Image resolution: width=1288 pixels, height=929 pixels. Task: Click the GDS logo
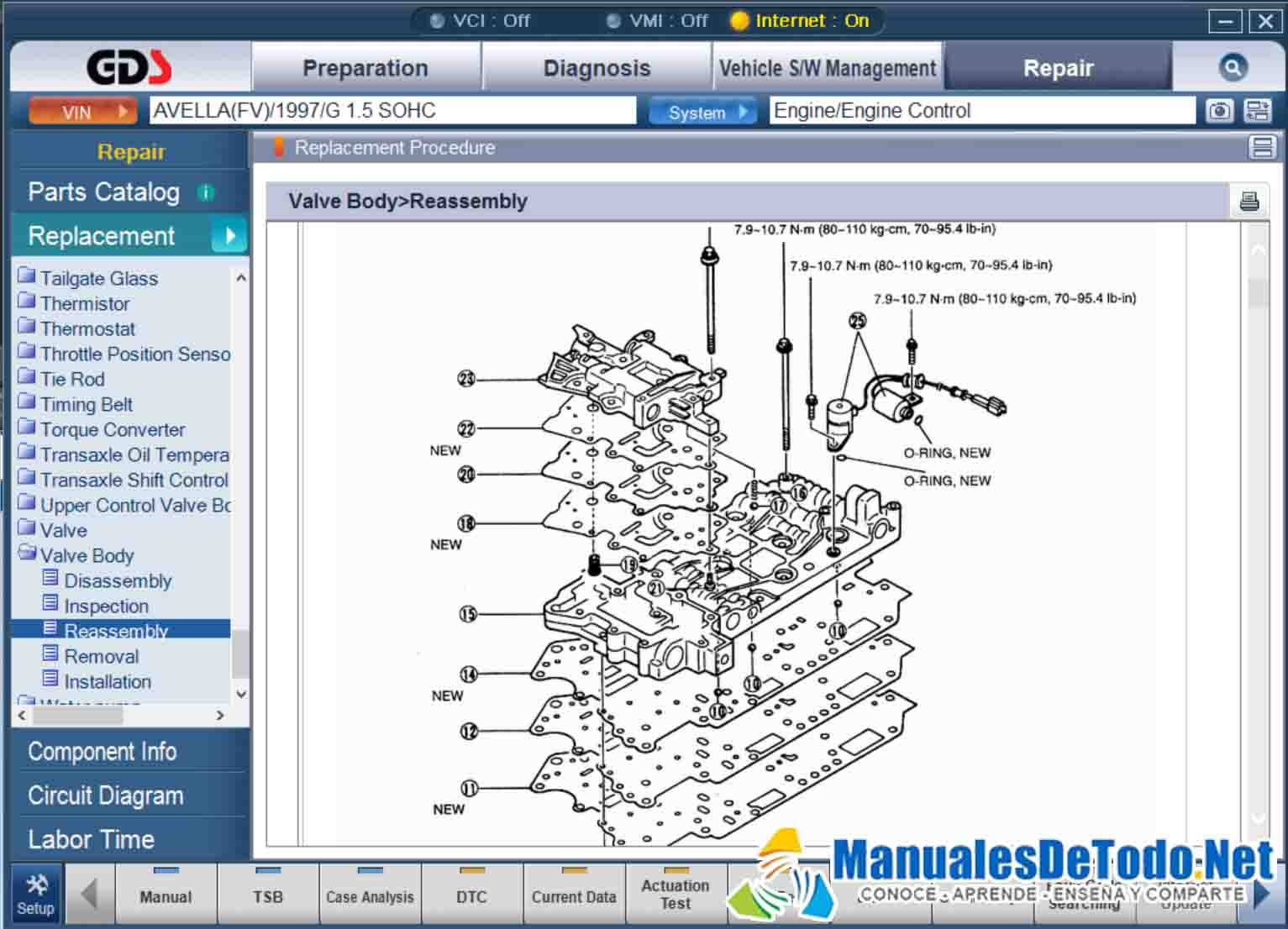(x=129, y=68)
